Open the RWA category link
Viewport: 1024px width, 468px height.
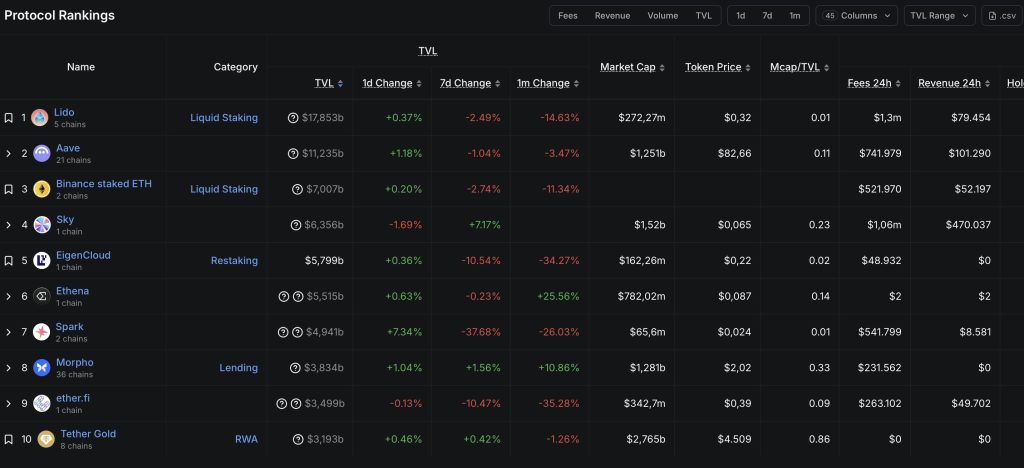[246, 439]
